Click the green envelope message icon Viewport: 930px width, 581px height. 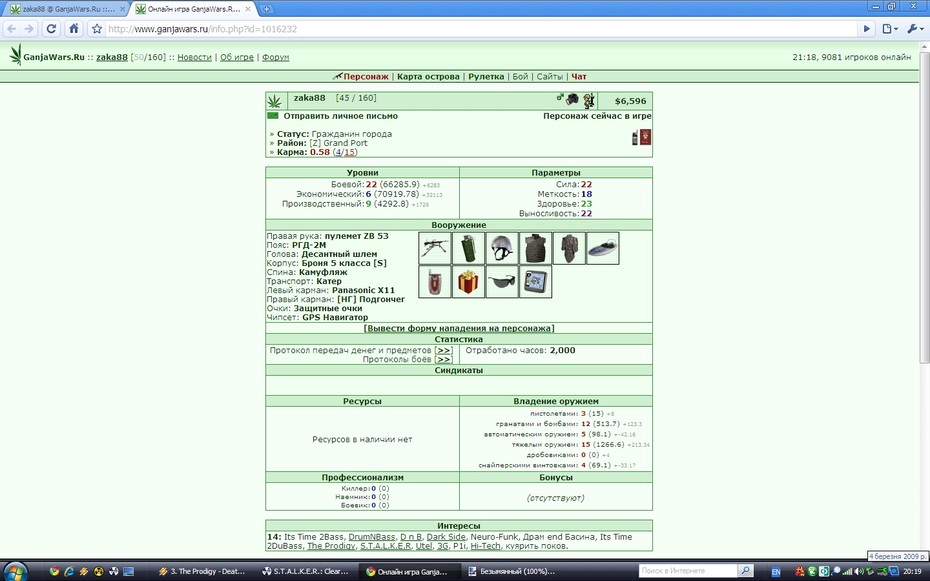click(x=273, y=116)
